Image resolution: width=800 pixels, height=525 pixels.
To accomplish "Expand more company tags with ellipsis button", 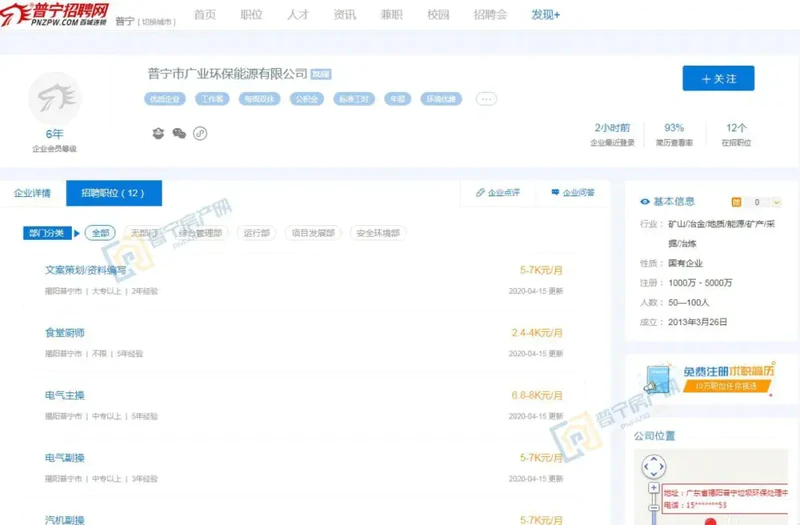I will tap(486, 99).
